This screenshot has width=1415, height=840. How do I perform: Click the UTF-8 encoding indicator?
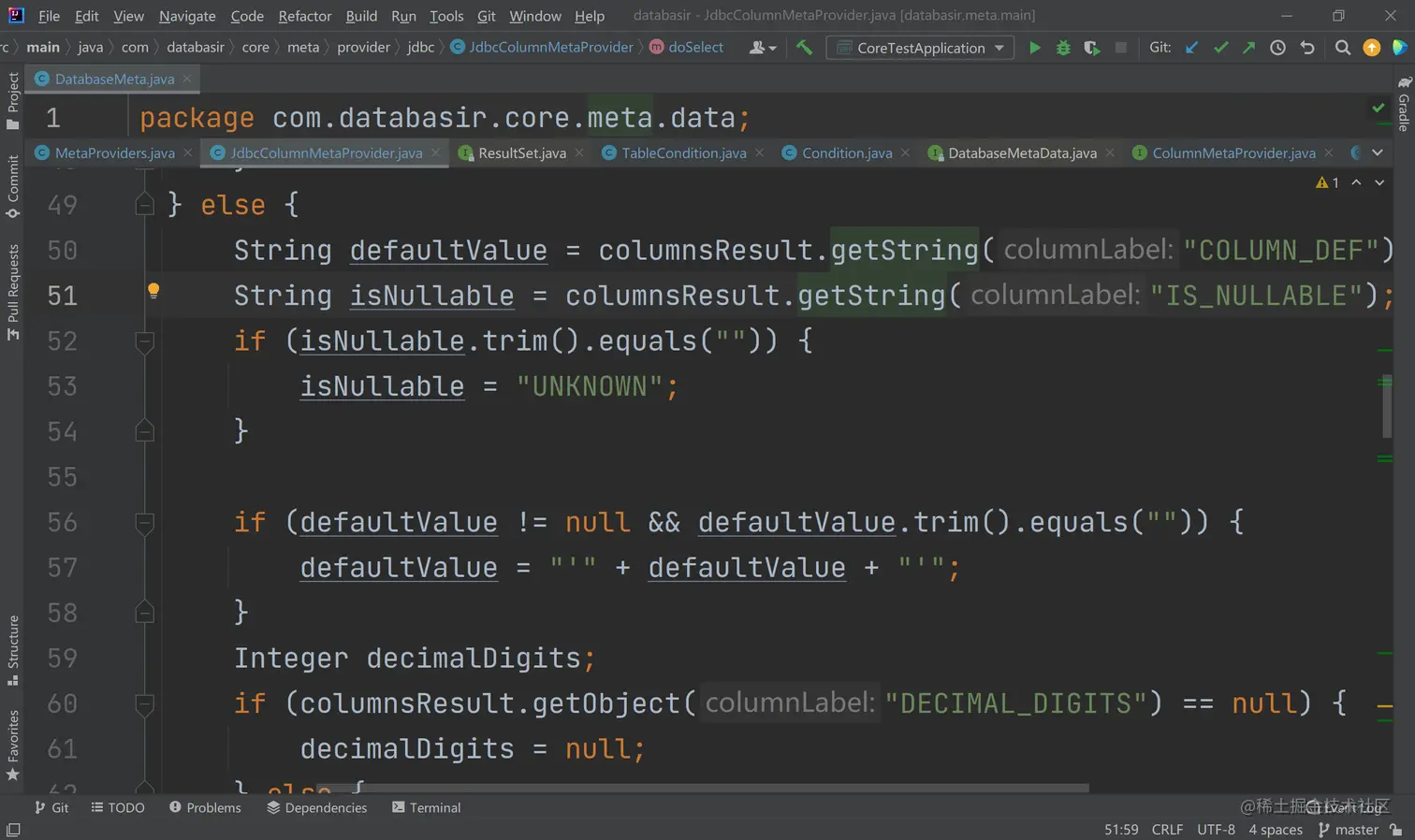(1216, 830)
